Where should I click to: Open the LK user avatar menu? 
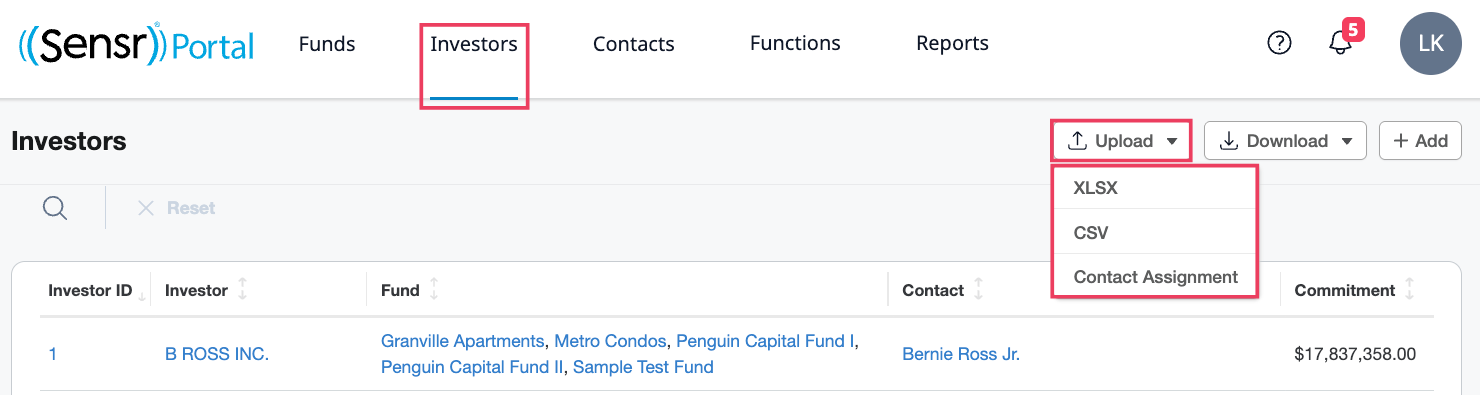point(1430,44)
